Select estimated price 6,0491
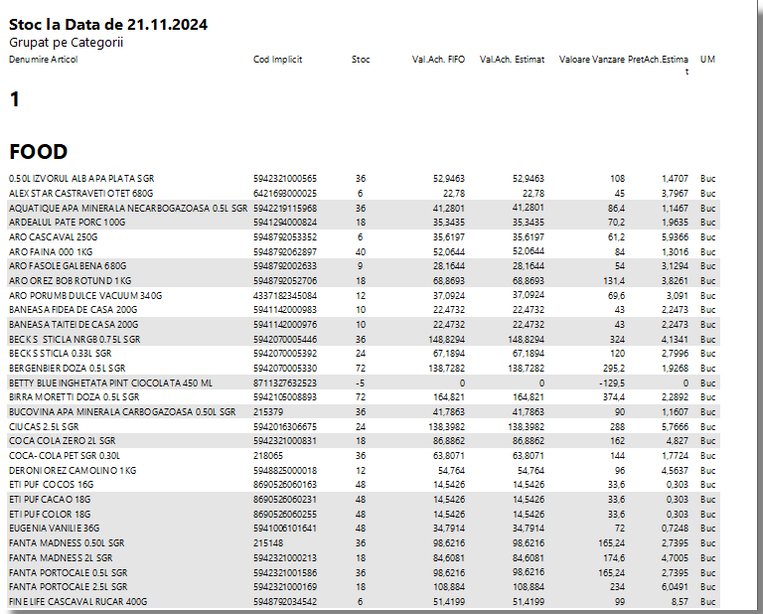Viewport: 763px width, 614px height. click(x=675, y=587)
